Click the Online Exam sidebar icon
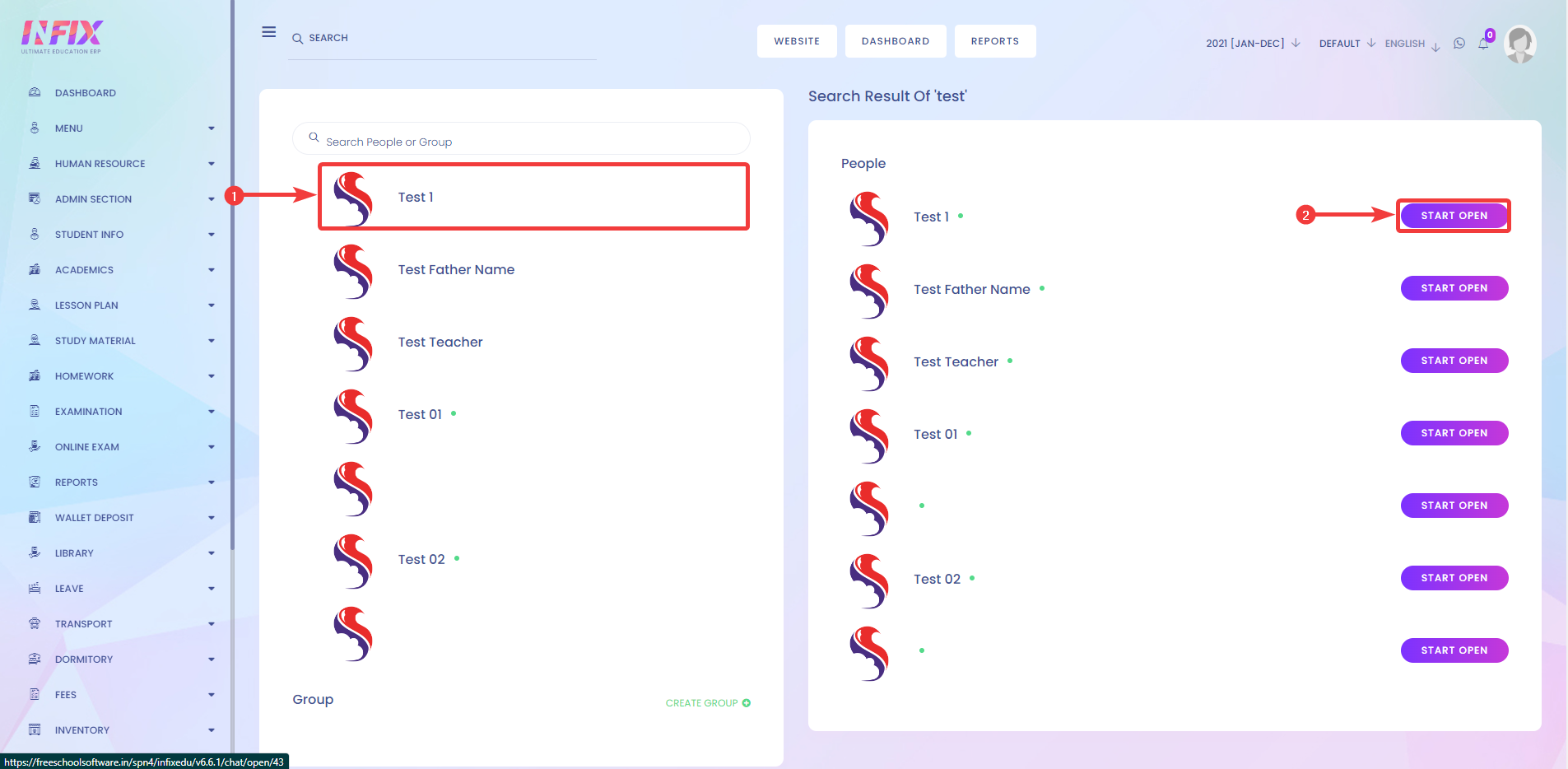The width and height of the screenshot is (1568, 769). (x=35, y=446)
